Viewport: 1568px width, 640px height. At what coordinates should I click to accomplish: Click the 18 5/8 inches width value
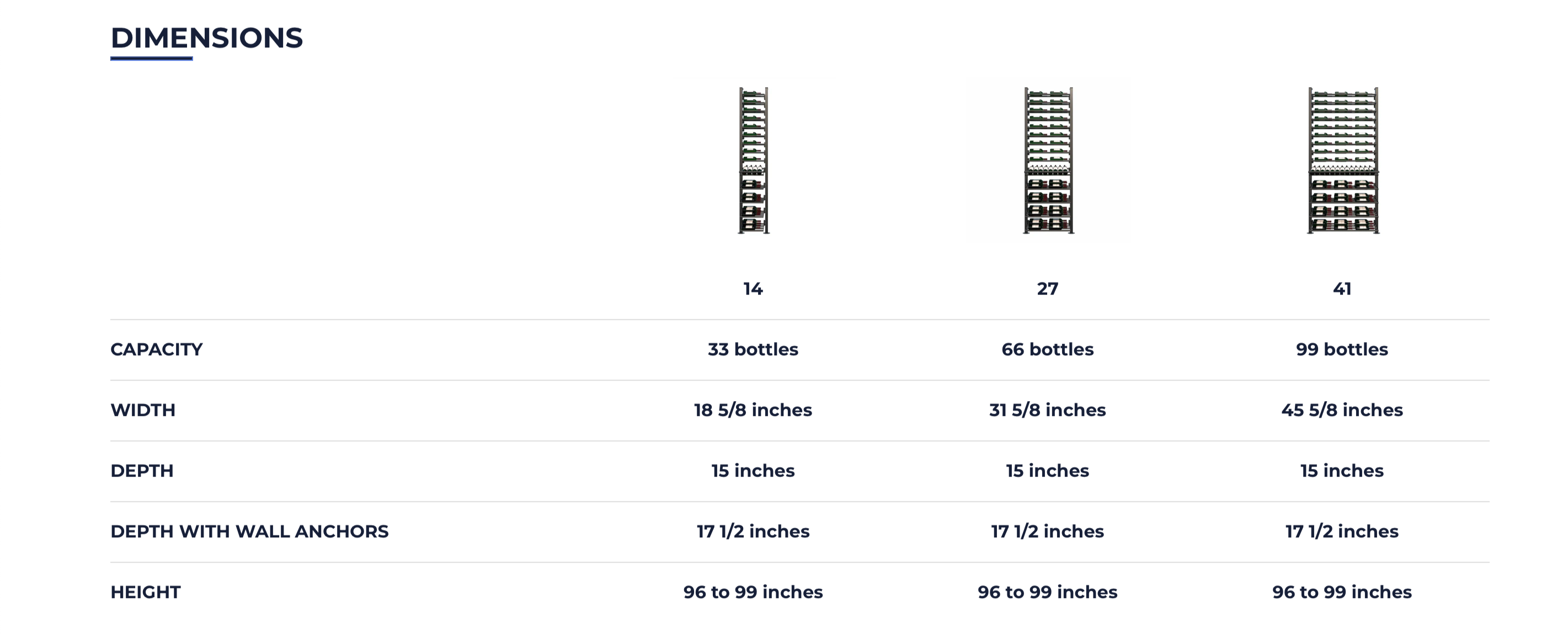pos(753,410)
